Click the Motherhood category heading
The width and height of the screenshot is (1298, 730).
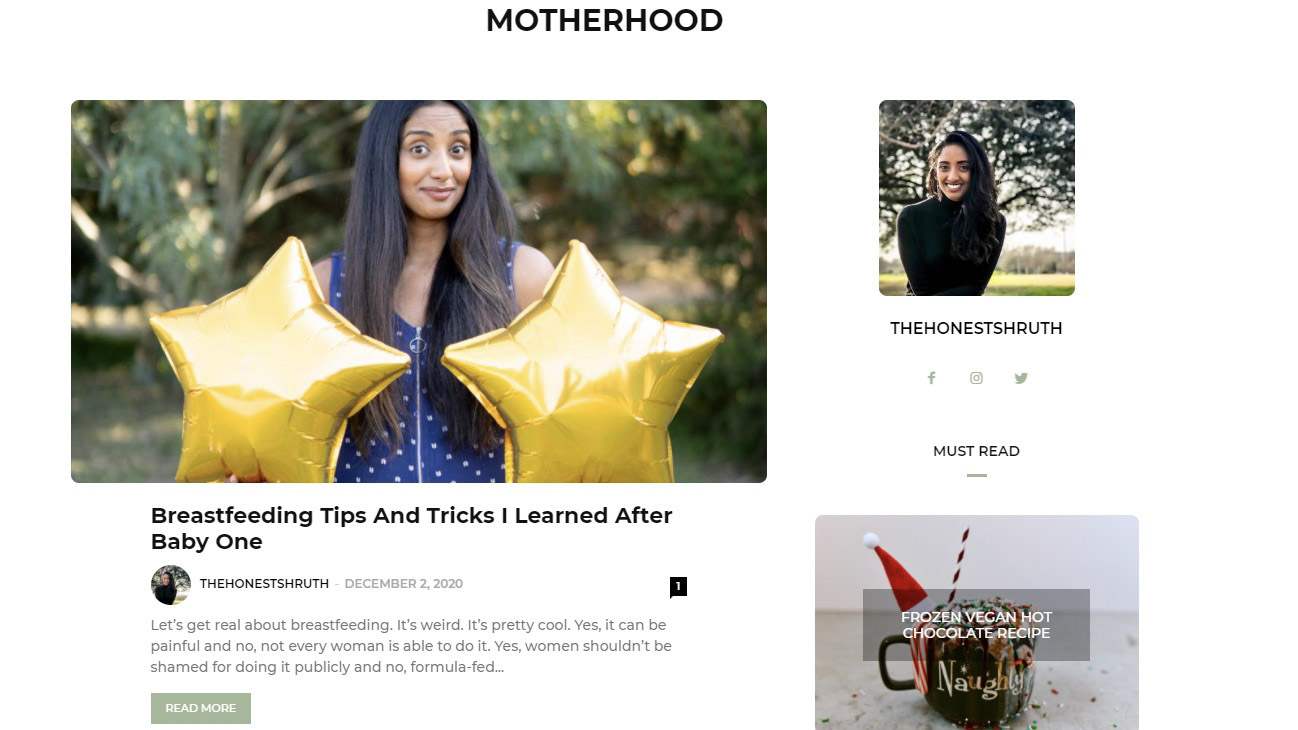(604, 20)
